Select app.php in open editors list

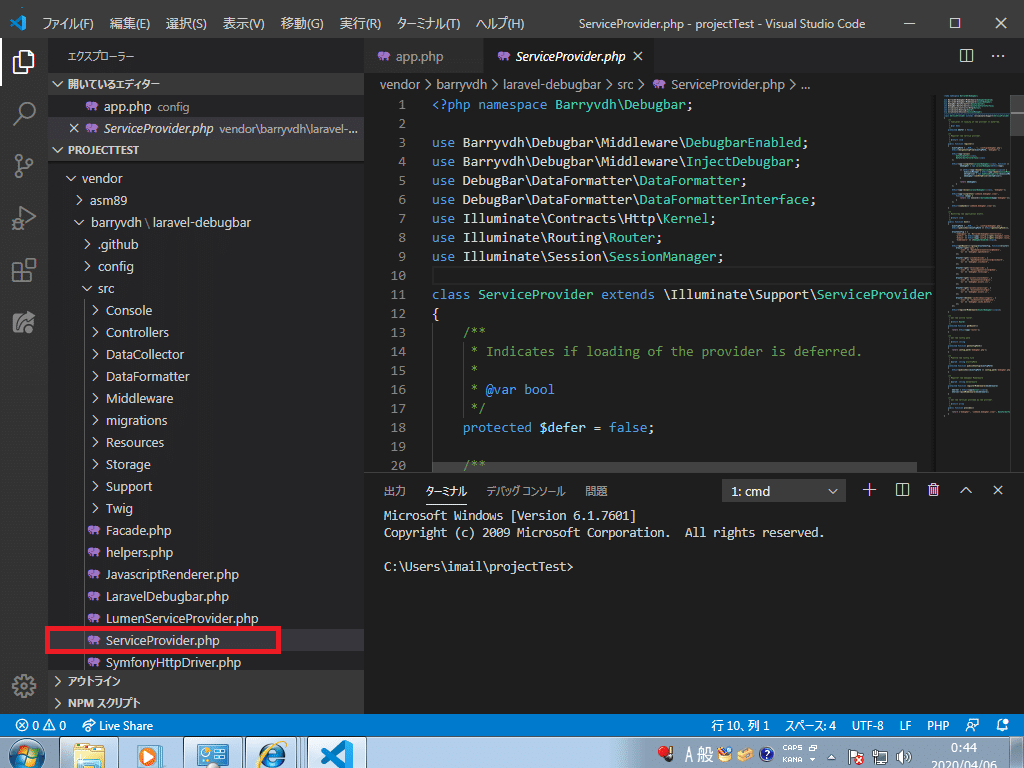205,106
